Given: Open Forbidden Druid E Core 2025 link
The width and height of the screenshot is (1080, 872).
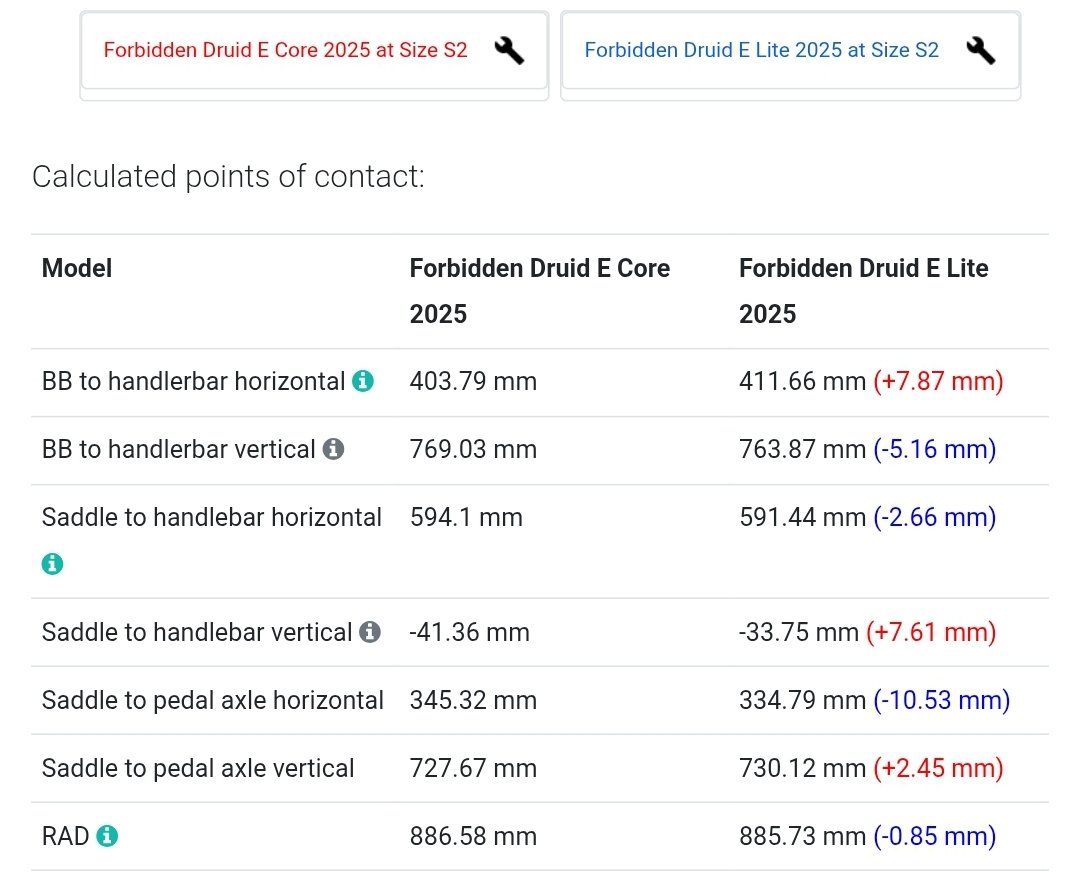Looking at the screenshot, I should click(x=285, y=50).
